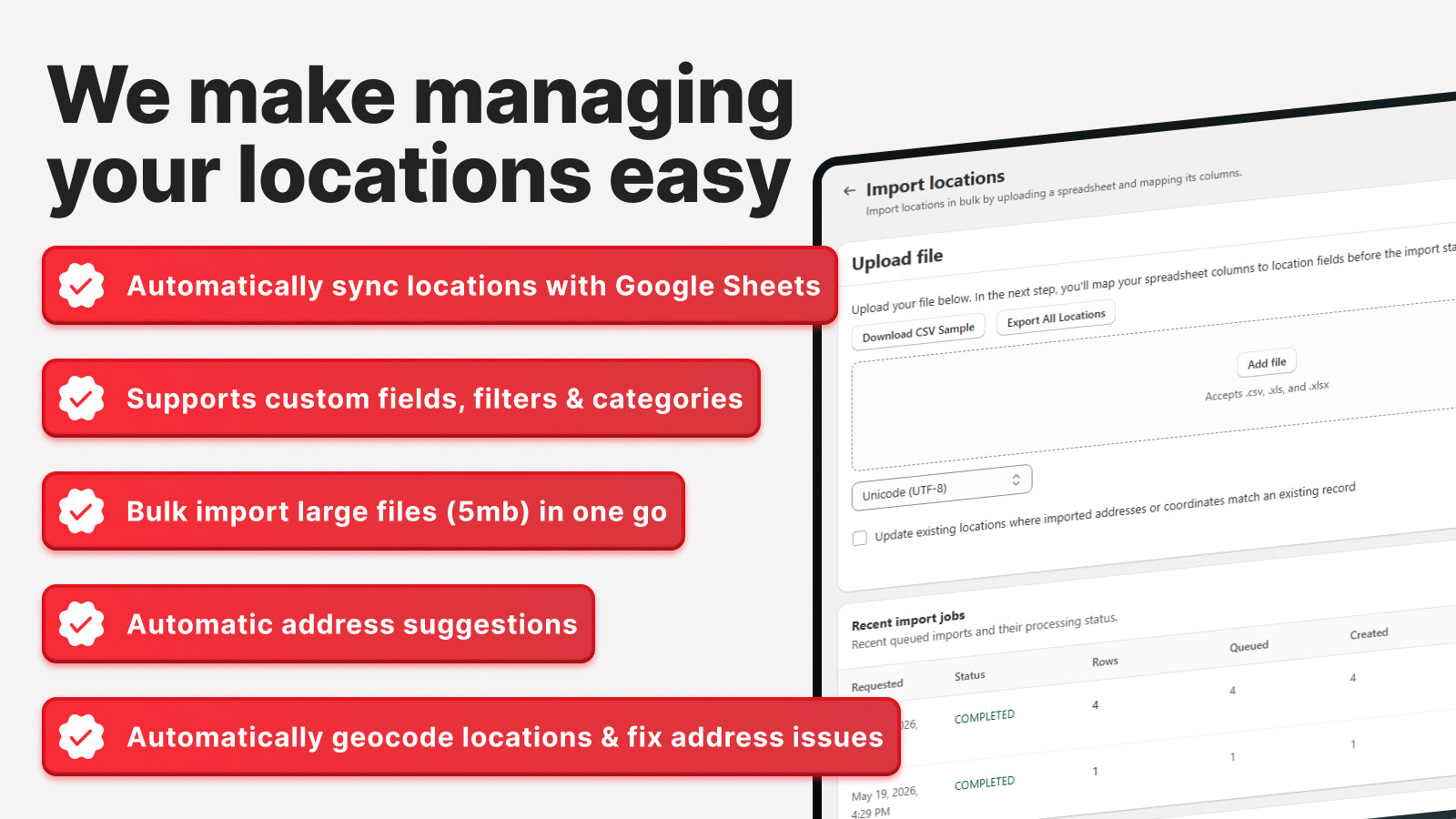Click checkmark badge on custom fields banner
Image resolution: width=1456 pixels, height=819 pixels.
pyautogui.click(x=82, y=399)
